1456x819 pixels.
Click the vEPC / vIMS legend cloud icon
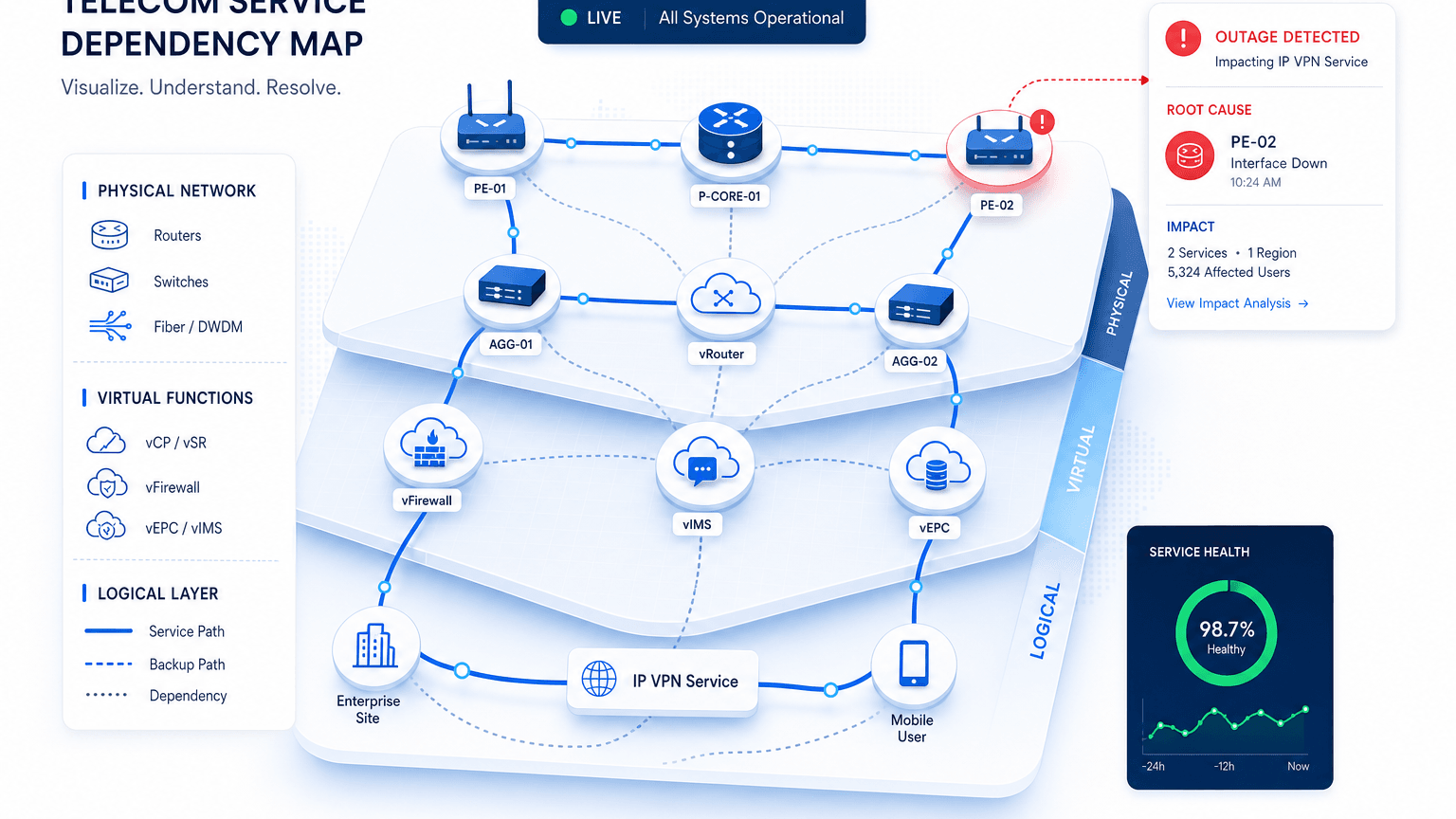[x=106, y=526]
